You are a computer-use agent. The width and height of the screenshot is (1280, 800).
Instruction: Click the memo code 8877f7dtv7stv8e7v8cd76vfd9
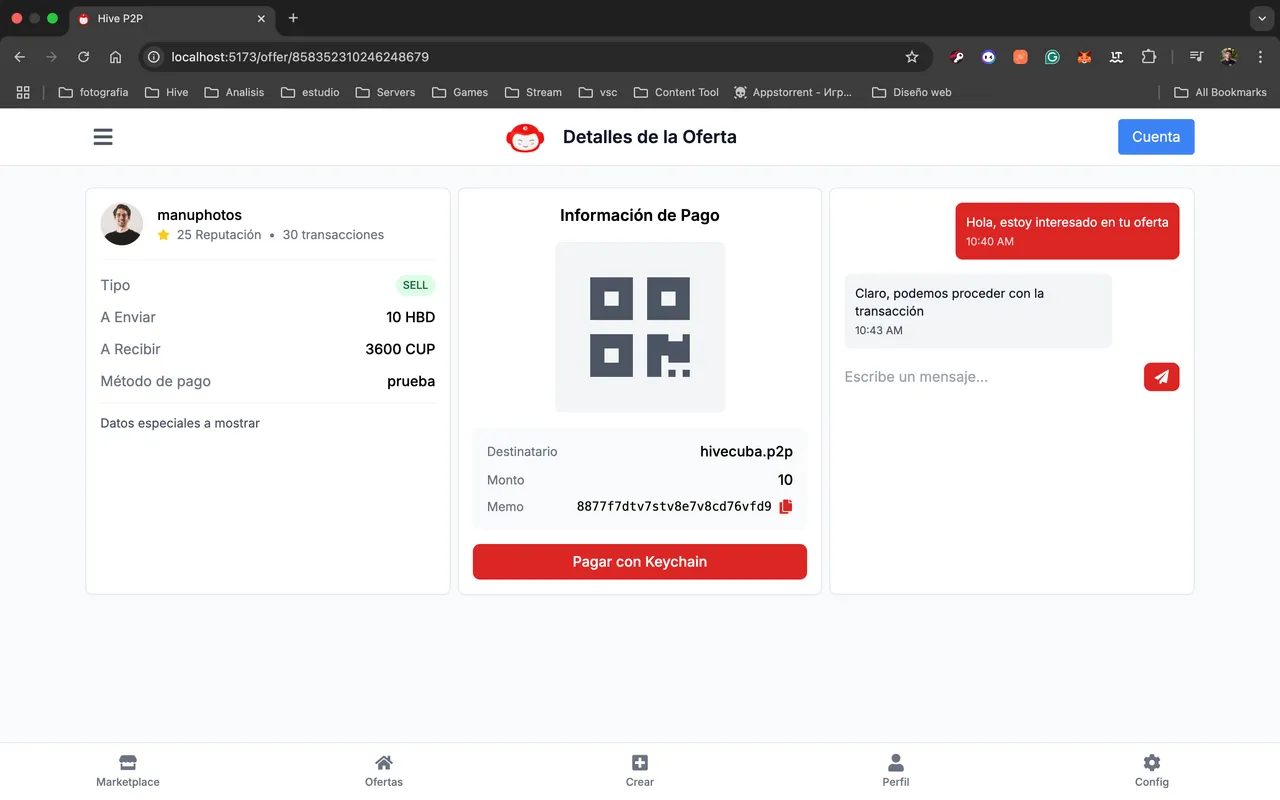click(674, 507)
